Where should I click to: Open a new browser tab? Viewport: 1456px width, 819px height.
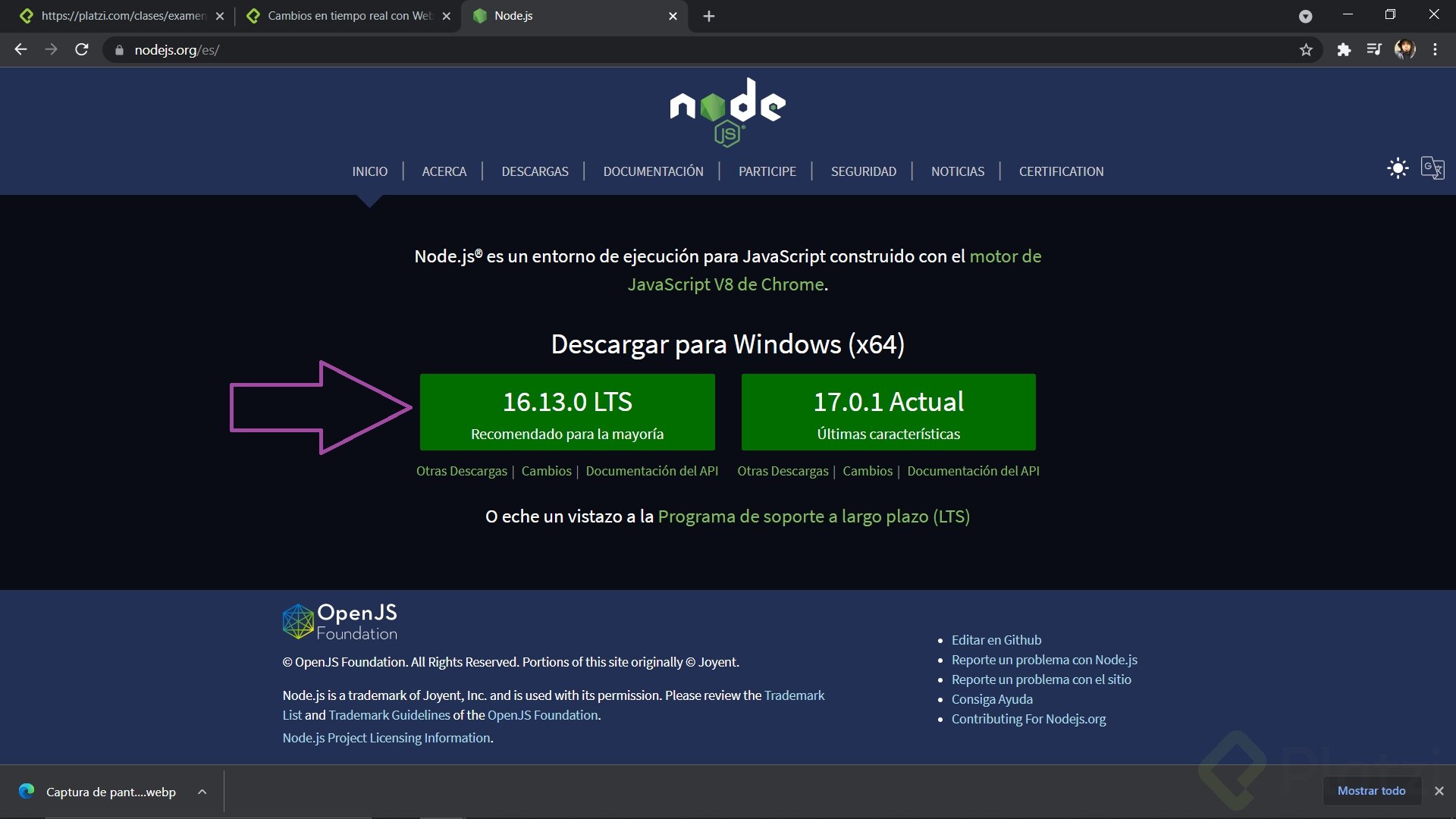click(709, 16)
